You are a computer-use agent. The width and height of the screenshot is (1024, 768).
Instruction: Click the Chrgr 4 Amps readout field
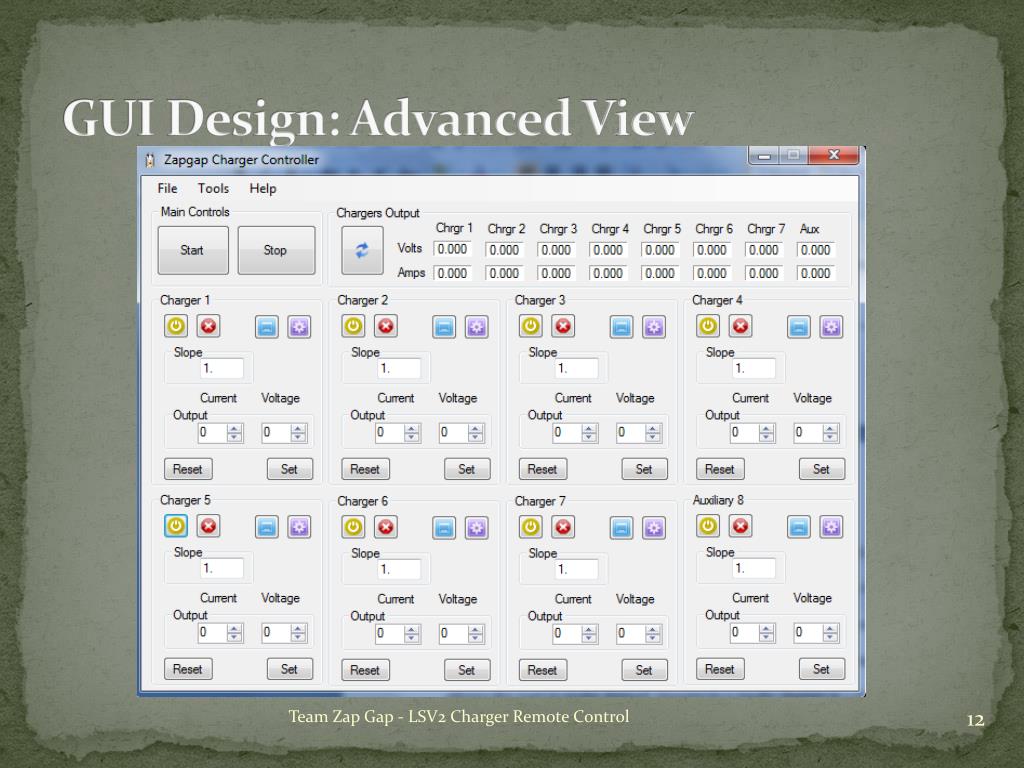tap(608, 273)
